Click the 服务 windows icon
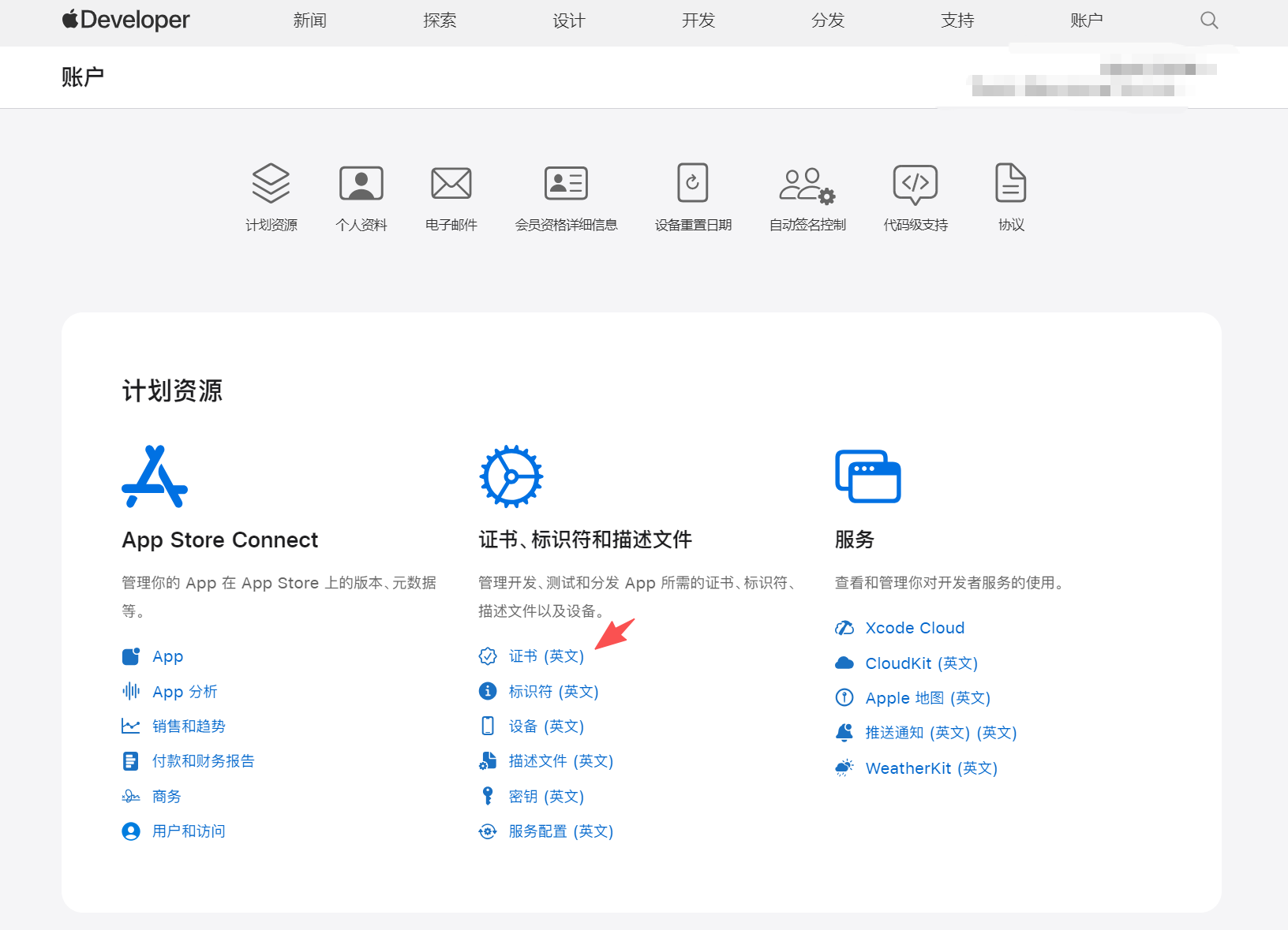Viewport: 1288px width, 930px height. coord(868,476)
